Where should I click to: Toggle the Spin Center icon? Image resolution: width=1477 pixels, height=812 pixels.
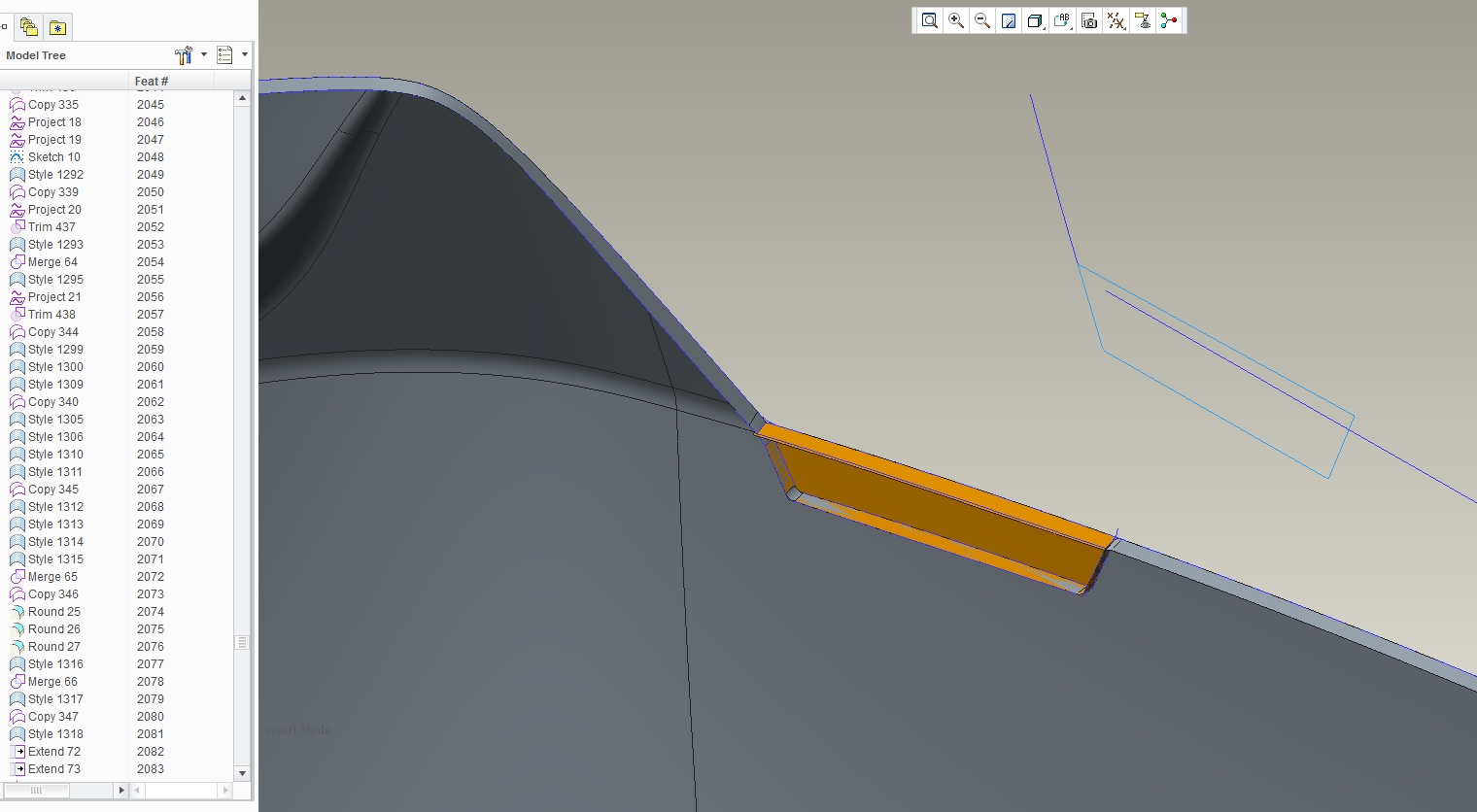pos(1169,20)
